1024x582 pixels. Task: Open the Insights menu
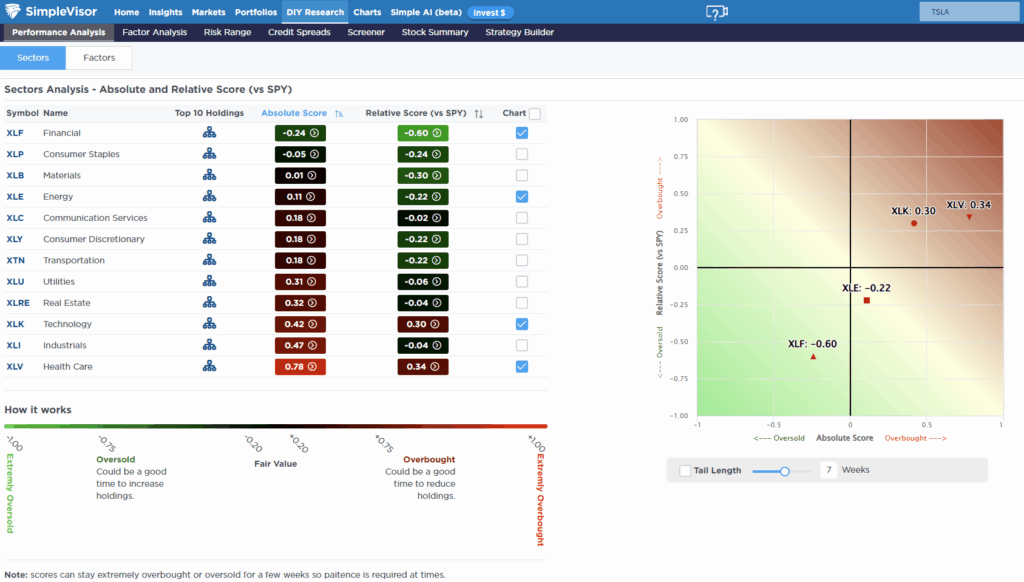pyautogui.click(x=165, y=12)
